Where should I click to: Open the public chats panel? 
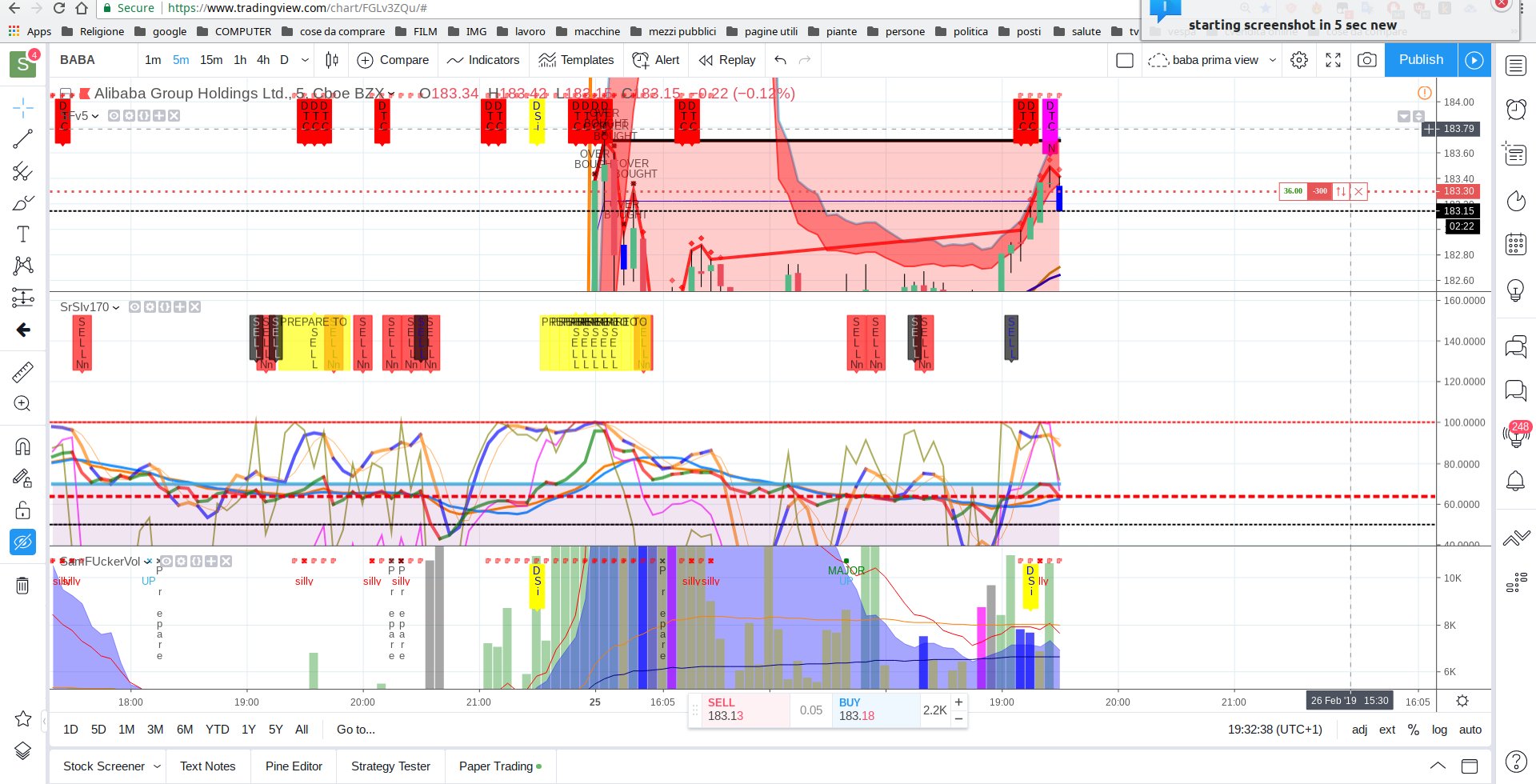coord(1516,346)
